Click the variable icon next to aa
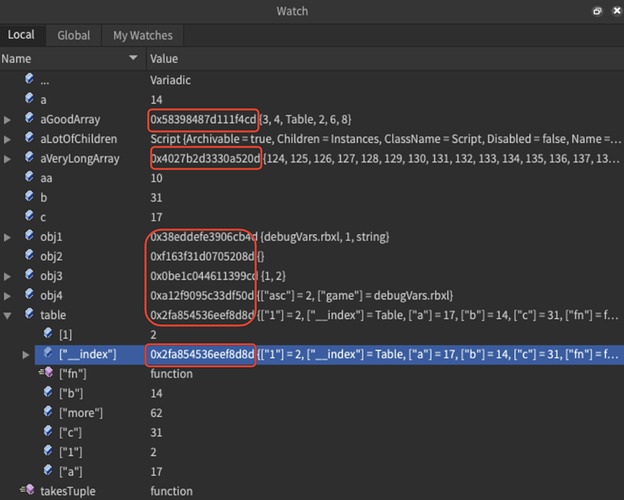Image resolution: width=624 pixels, height=500 pixels. [29, 176]
